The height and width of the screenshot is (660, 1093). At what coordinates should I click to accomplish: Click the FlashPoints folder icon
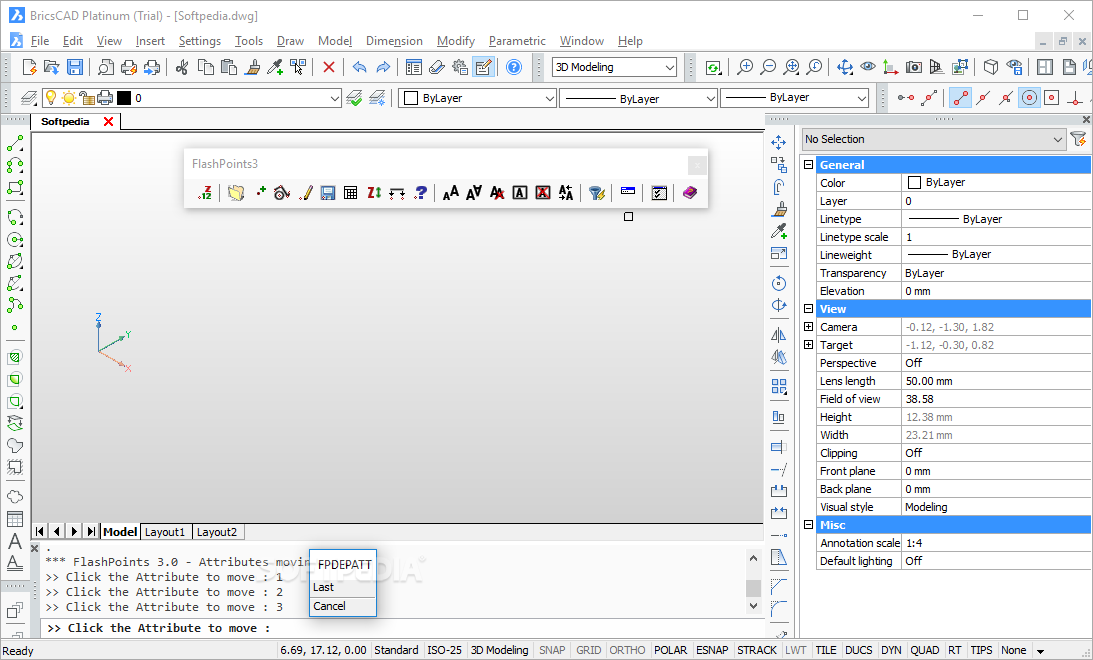[x=236, y=193]
